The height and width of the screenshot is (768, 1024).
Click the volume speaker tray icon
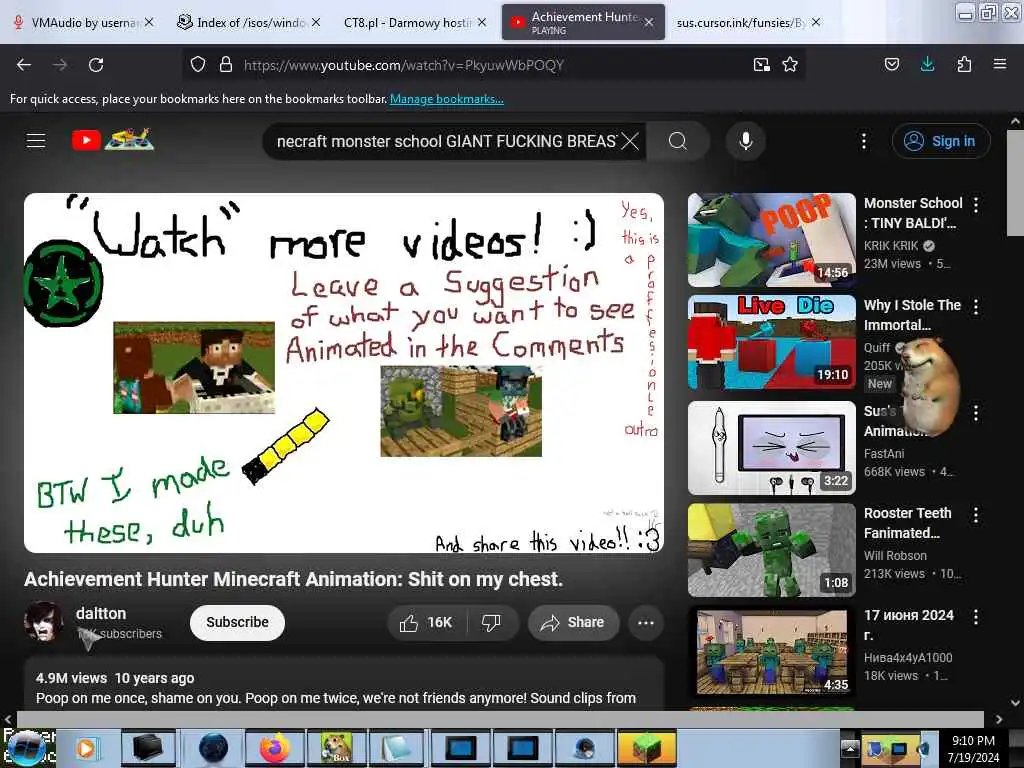pyautogui.click(x=923, y=748)
